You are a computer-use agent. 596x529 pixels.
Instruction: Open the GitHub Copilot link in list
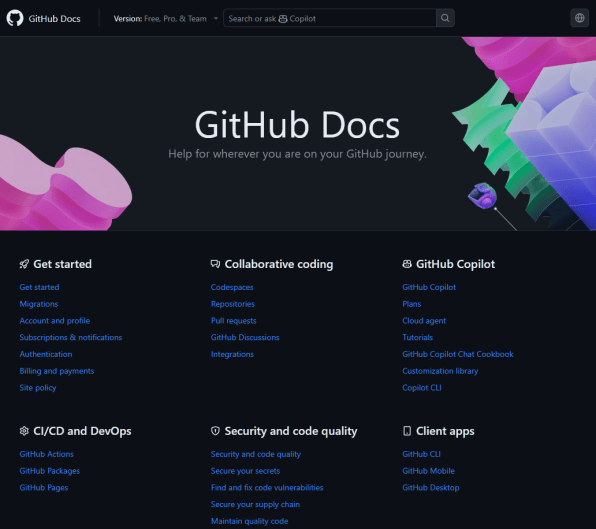(x=429, y=287)
